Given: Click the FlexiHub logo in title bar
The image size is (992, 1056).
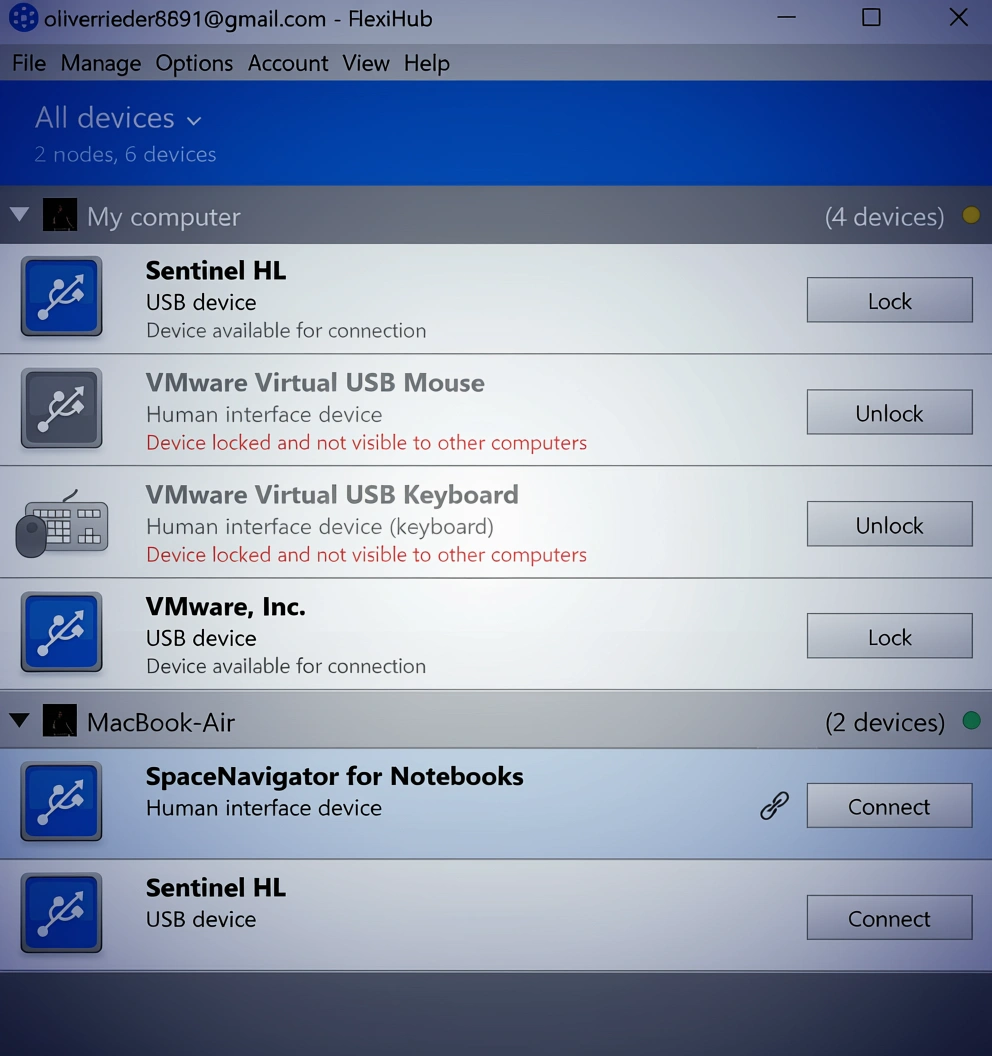Looking at the screenshot, I should [x=23, y=18].
